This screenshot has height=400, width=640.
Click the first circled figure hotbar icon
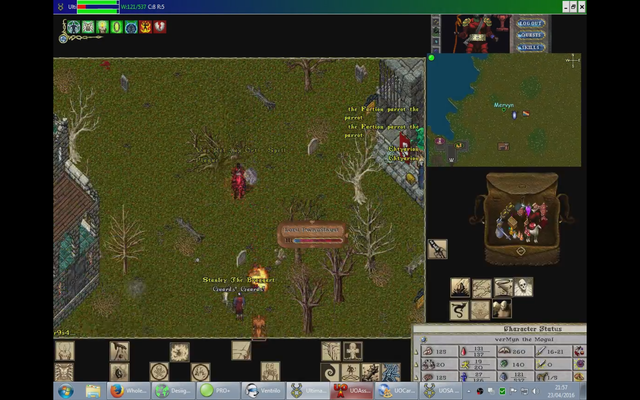pos(159,372)
